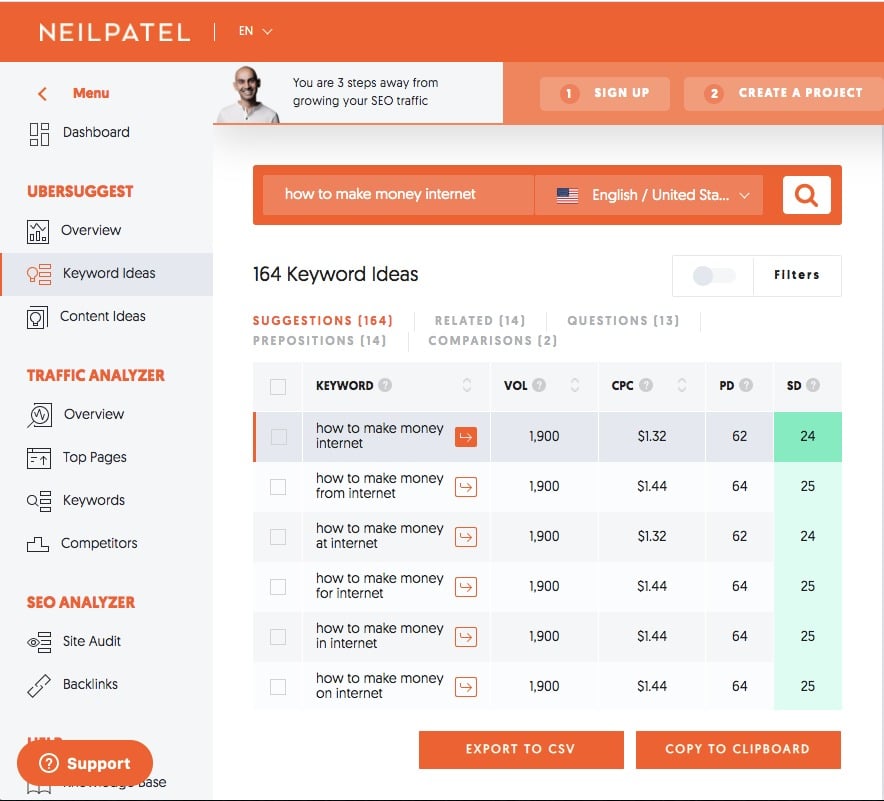884x801 pixels.
Task: Click the Menu label in sidebar
Action: [x=91, y=94]
